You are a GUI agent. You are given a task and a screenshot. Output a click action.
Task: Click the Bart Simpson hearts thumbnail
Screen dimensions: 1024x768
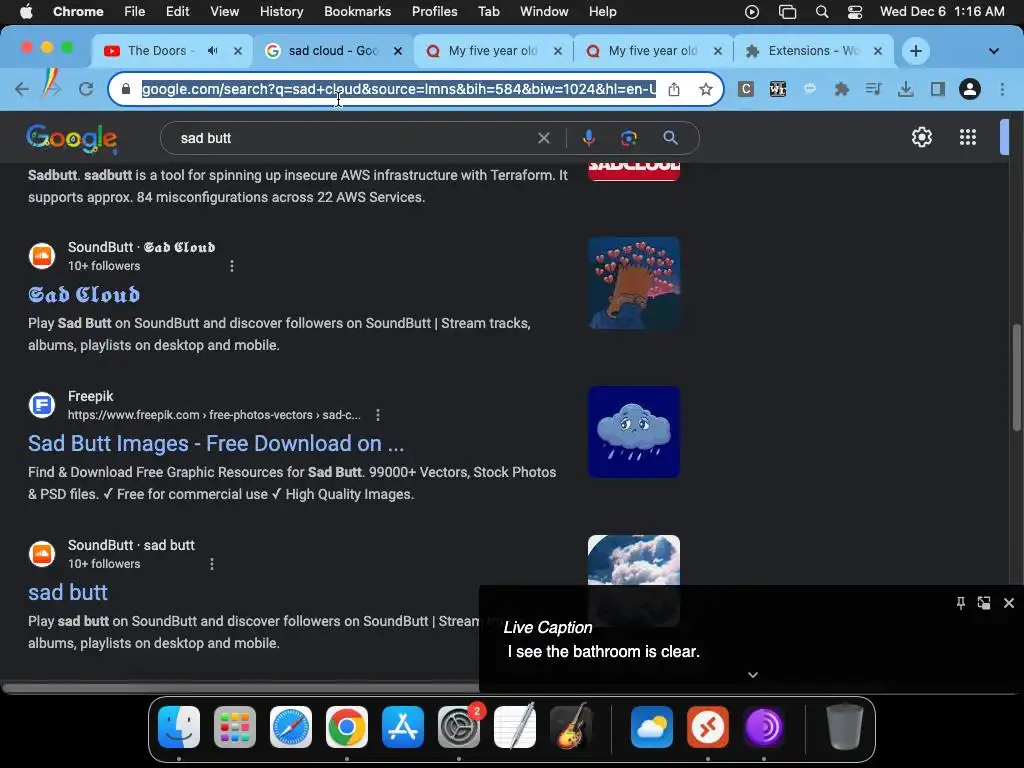(633, 283)
